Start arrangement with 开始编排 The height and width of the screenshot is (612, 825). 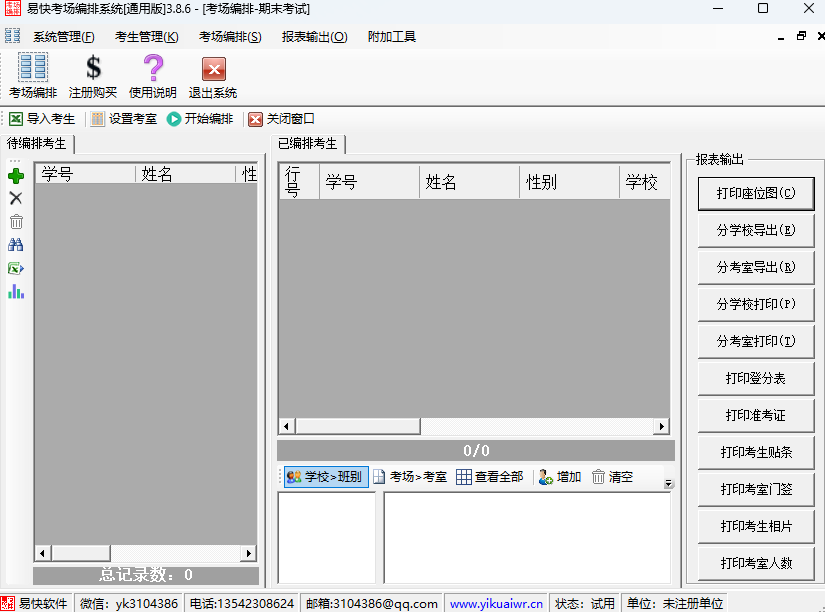200,119
